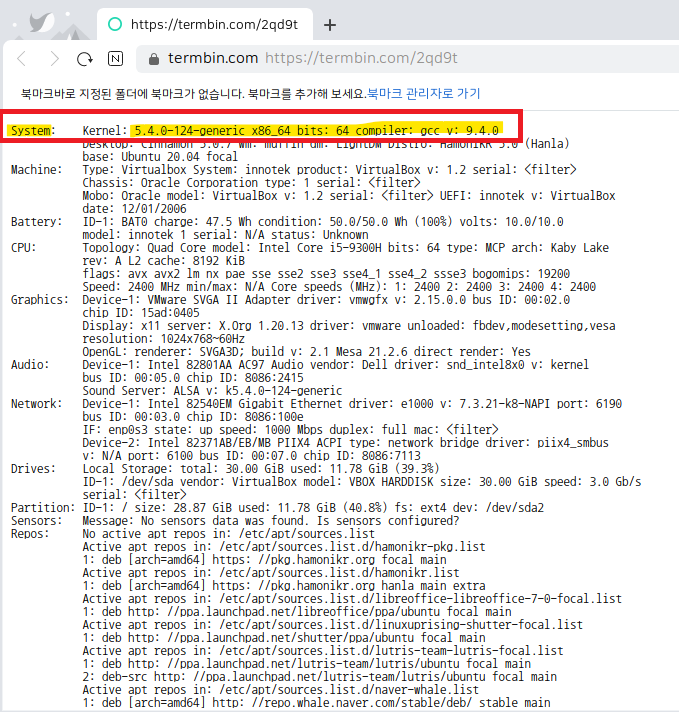Click the Battery: label

click(36, 222)
